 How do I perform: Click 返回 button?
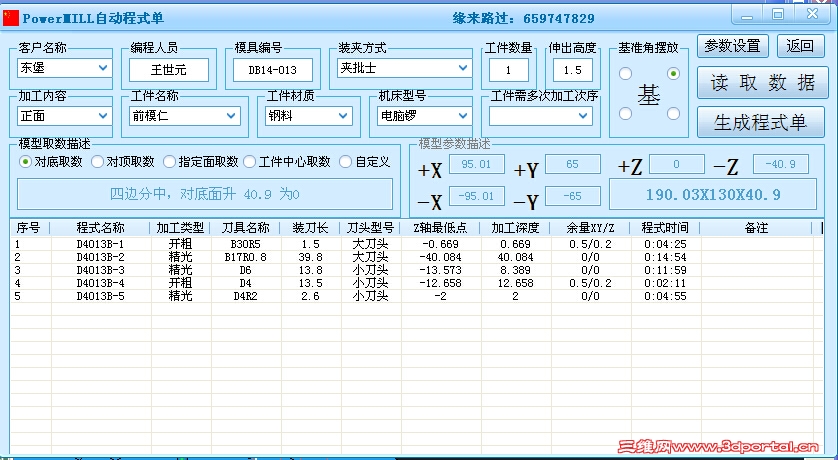800,46
